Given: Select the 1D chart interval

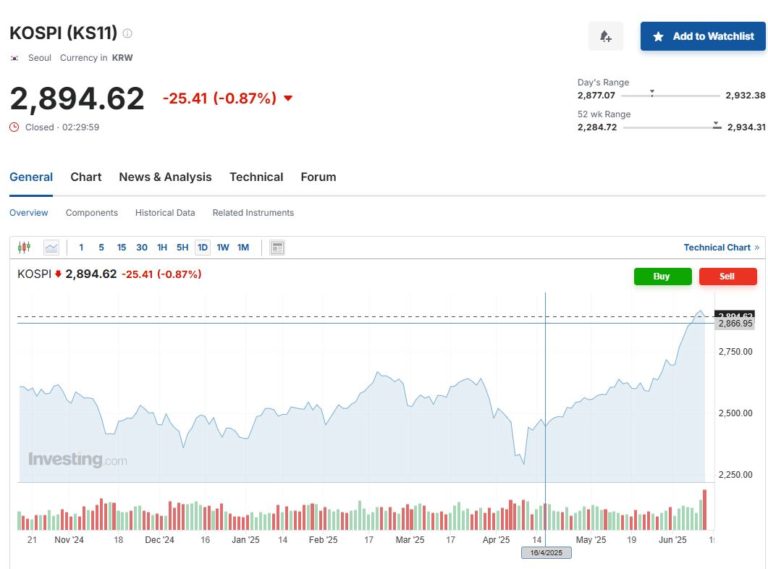Looking at the screenshot, I should tap(202, 247).
